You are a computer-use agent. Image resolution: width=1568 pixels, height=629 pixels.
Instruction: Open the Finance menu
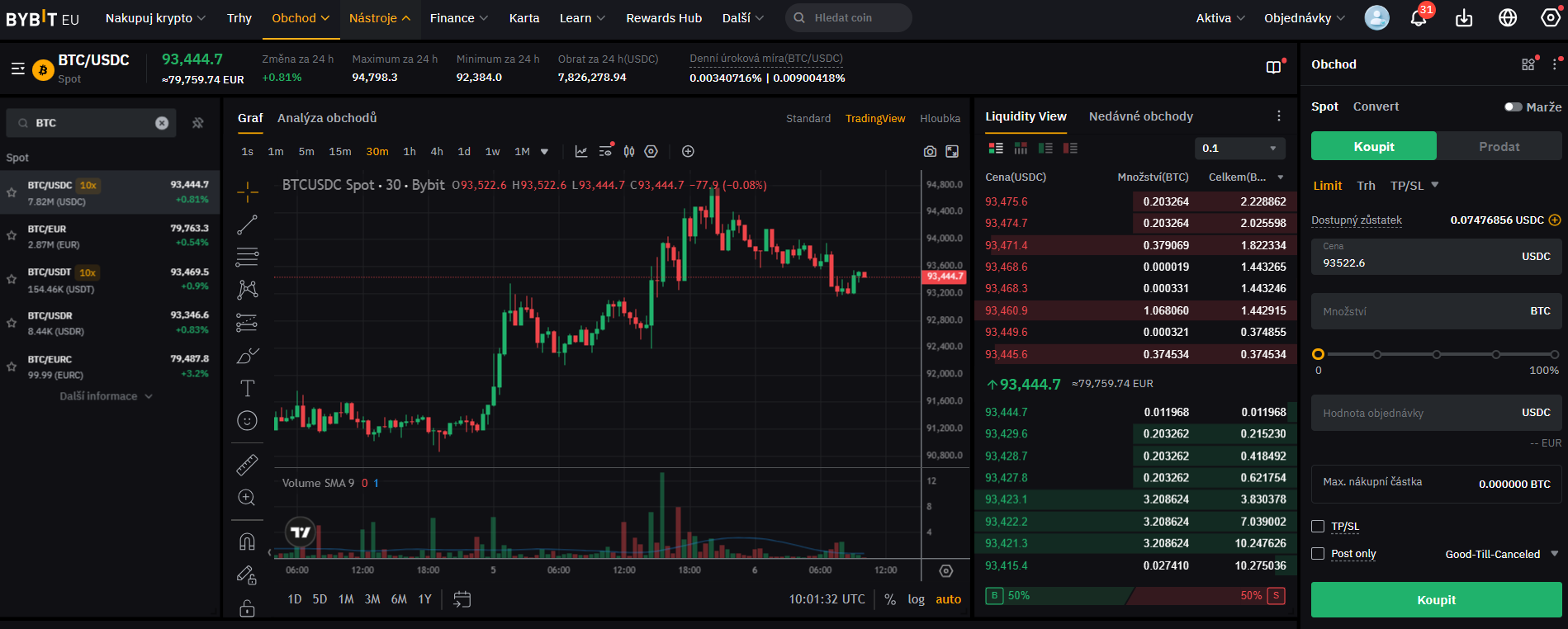click(x=458, y=18)
